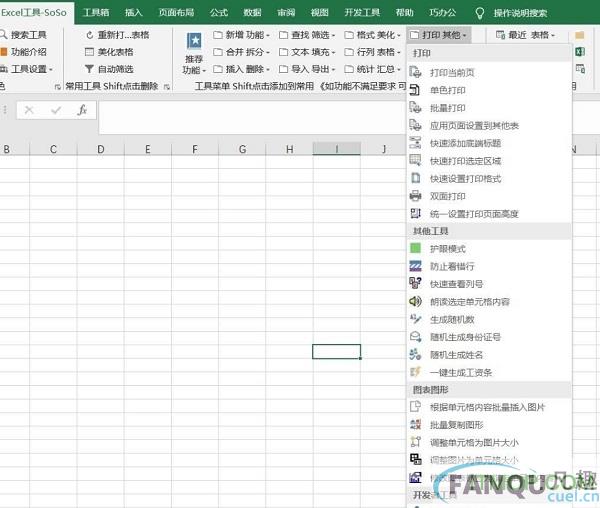Select column D header
This screenshot has width=600, height=508.
click(x=101, y=149)
